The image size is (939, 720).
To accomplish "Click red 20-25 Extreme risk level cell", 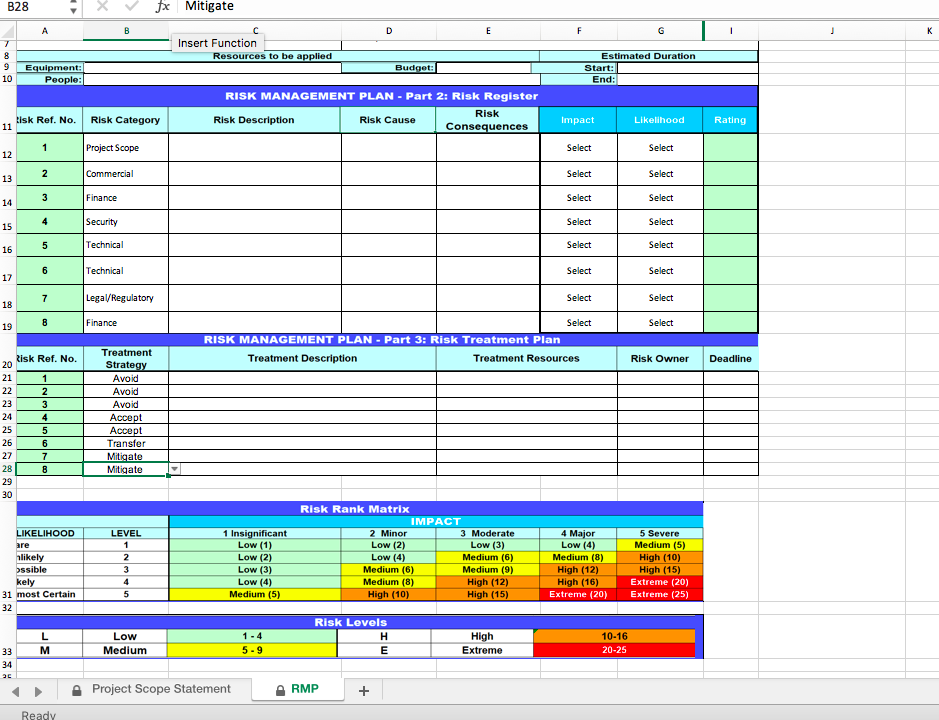I will point(614,650).
